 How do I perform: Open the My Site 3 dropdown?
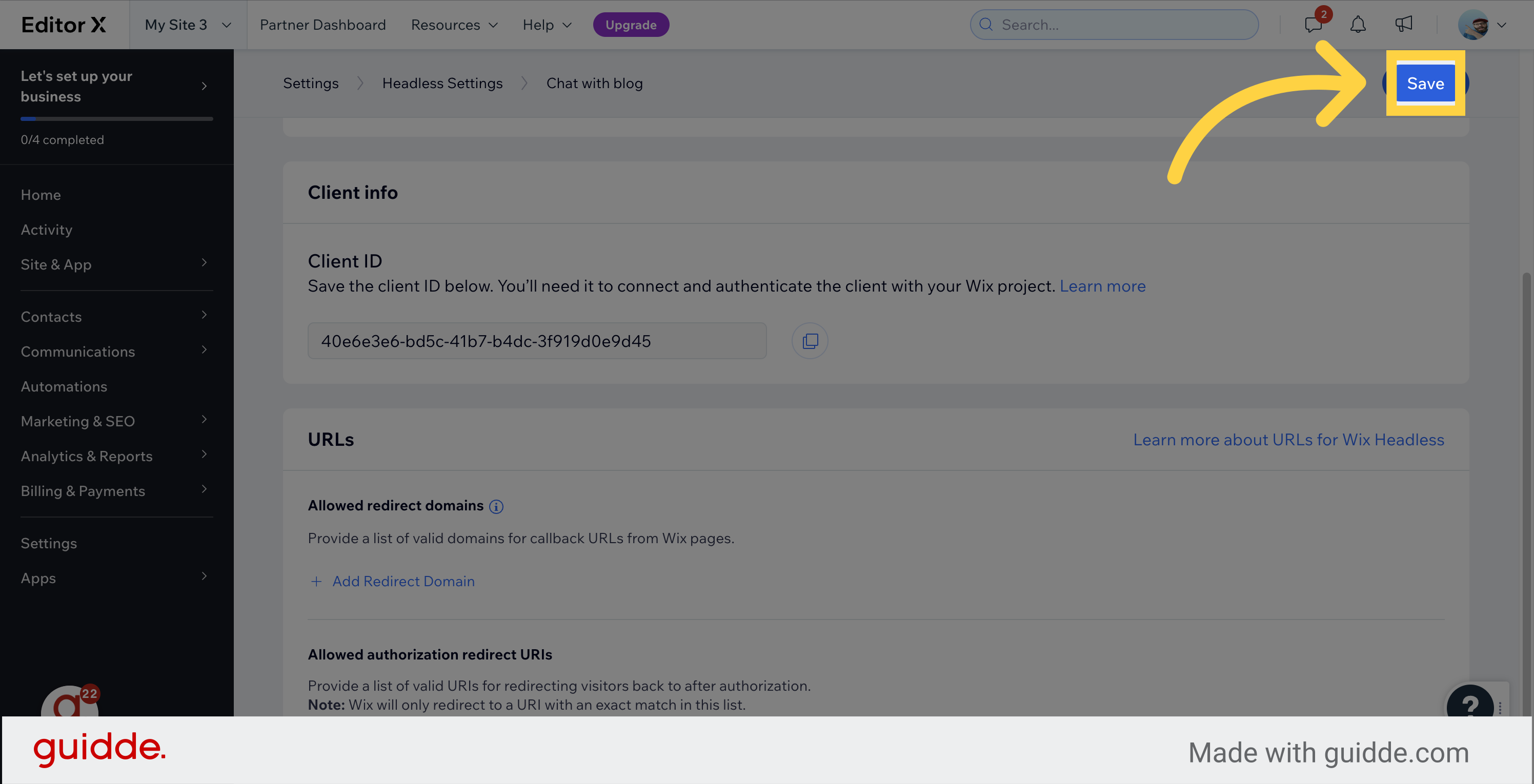point(188,25)
